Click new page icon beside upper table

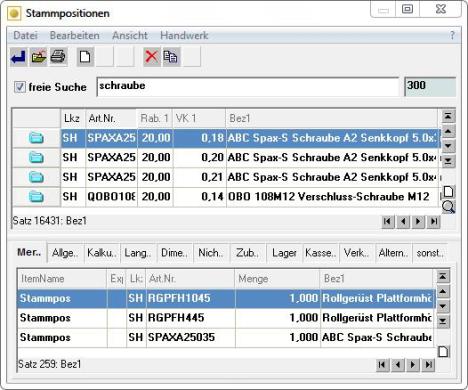point(448,192)
